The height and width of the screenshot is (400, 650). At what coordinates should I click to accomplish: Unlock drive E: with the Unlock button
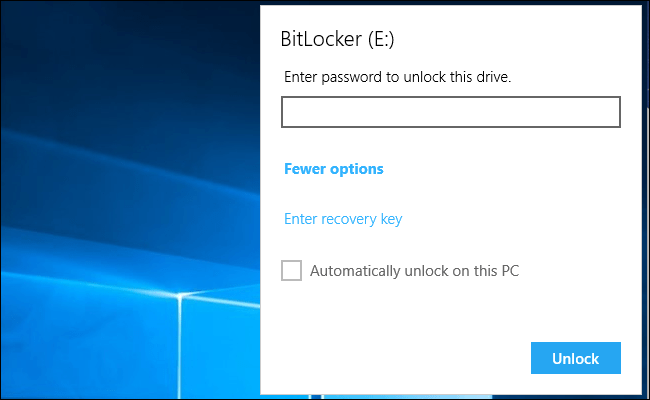[575, 358]
